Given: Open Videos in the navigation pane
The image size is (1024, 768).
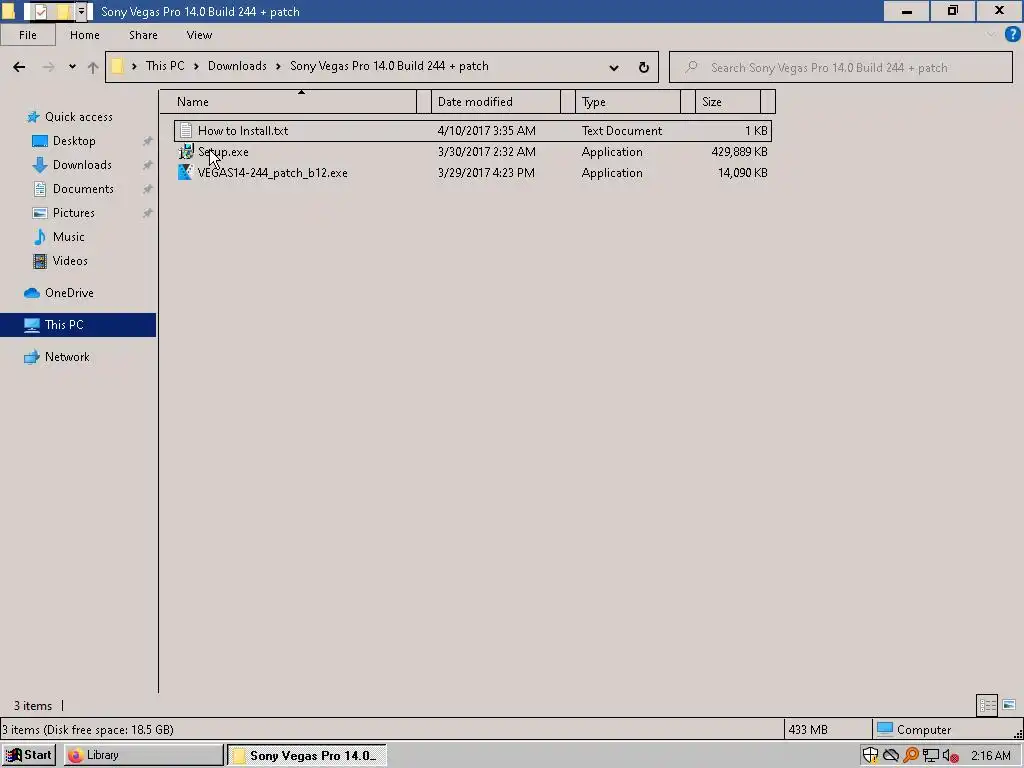Looking at the screenshot, I should [x=70, y=261].
